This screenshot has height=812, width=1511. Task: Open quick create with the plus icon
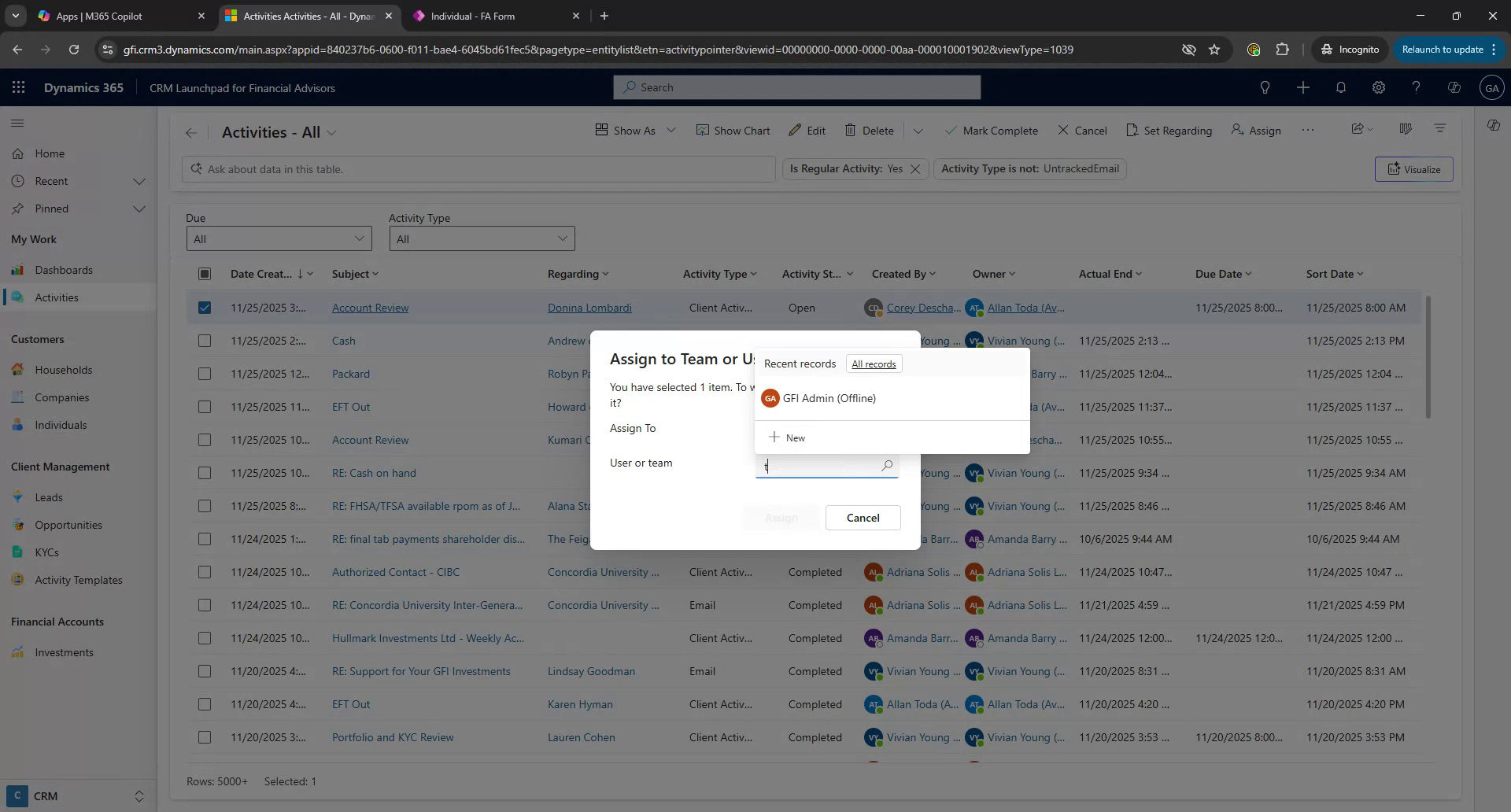pos(1302,87)
